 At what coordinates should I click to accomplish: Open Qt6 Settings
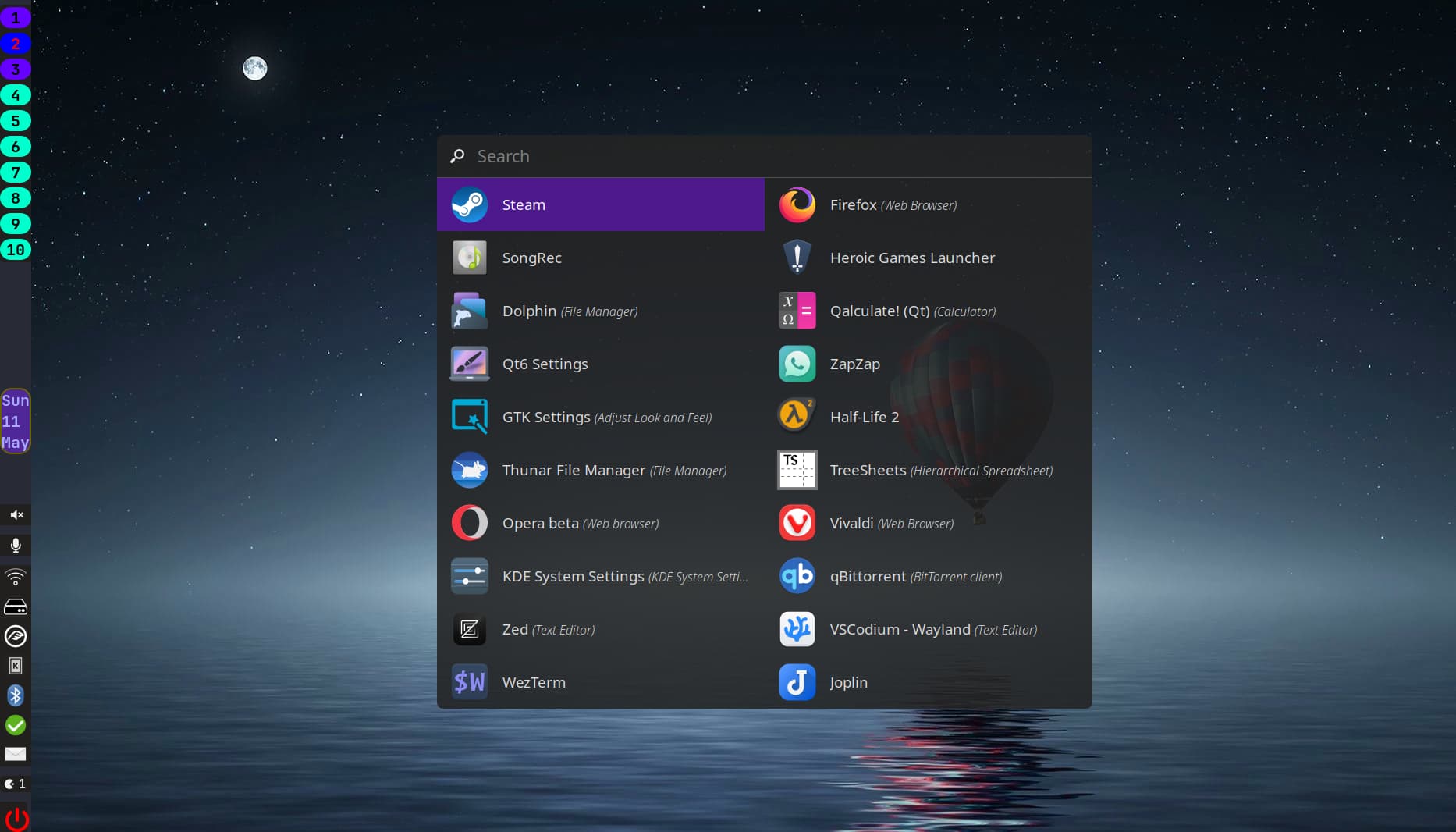pyautogui.click(x=601, y=364)
